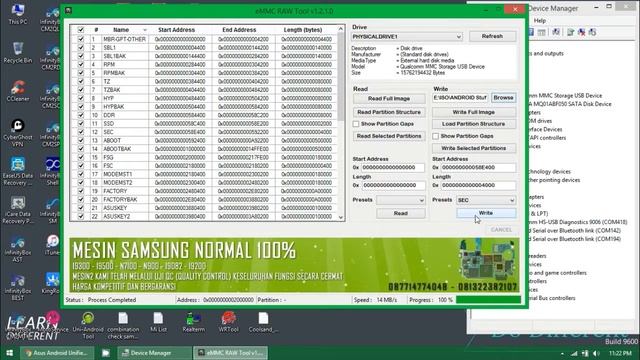This screenshot has width=640, height=360.
Task: Open the Recycle Bin desktop icon
Action: pos(18,52)
